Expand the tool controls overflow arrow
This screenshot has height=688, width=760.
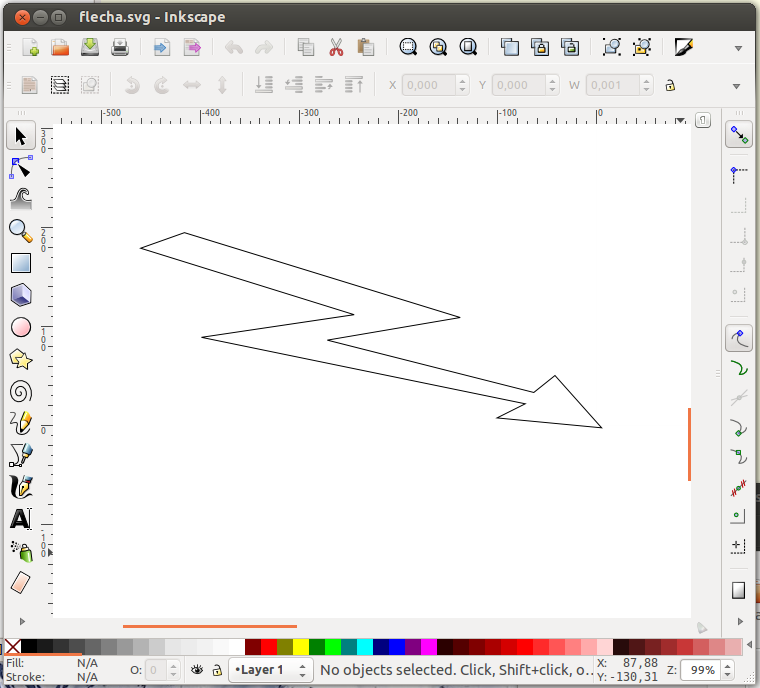pyautogui.click(x=738, y=86)
